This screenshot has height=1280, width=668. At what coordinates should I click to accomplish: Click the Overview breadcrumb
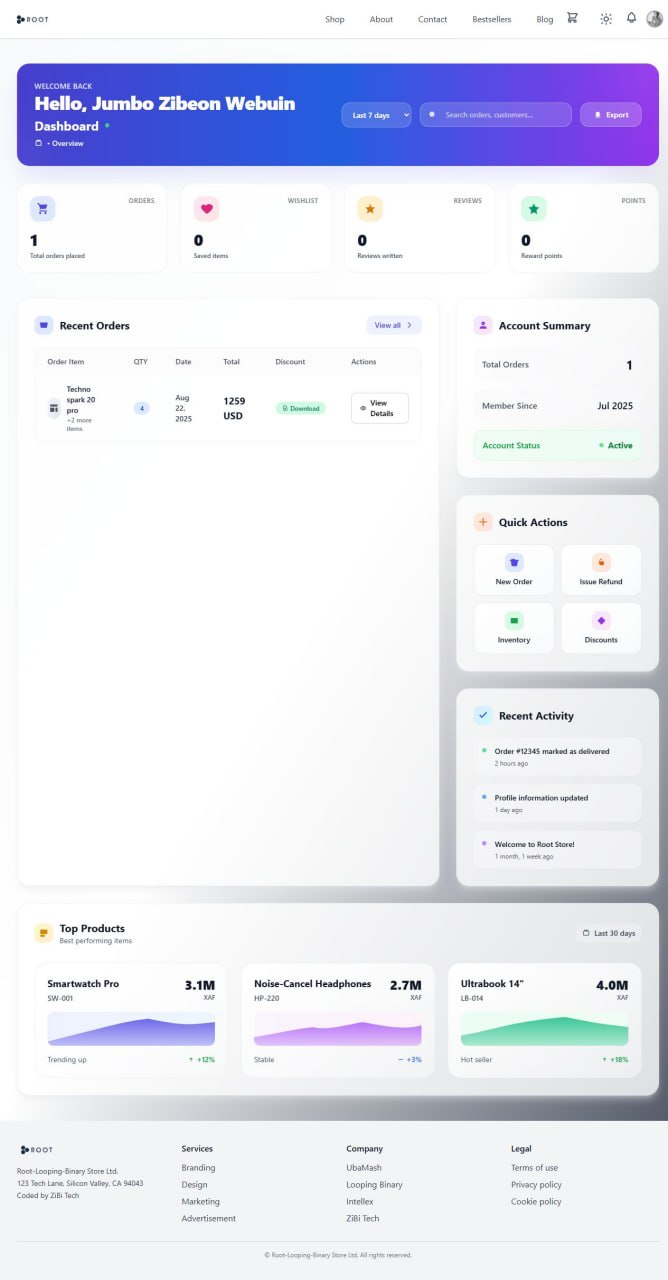pos(67,143)
